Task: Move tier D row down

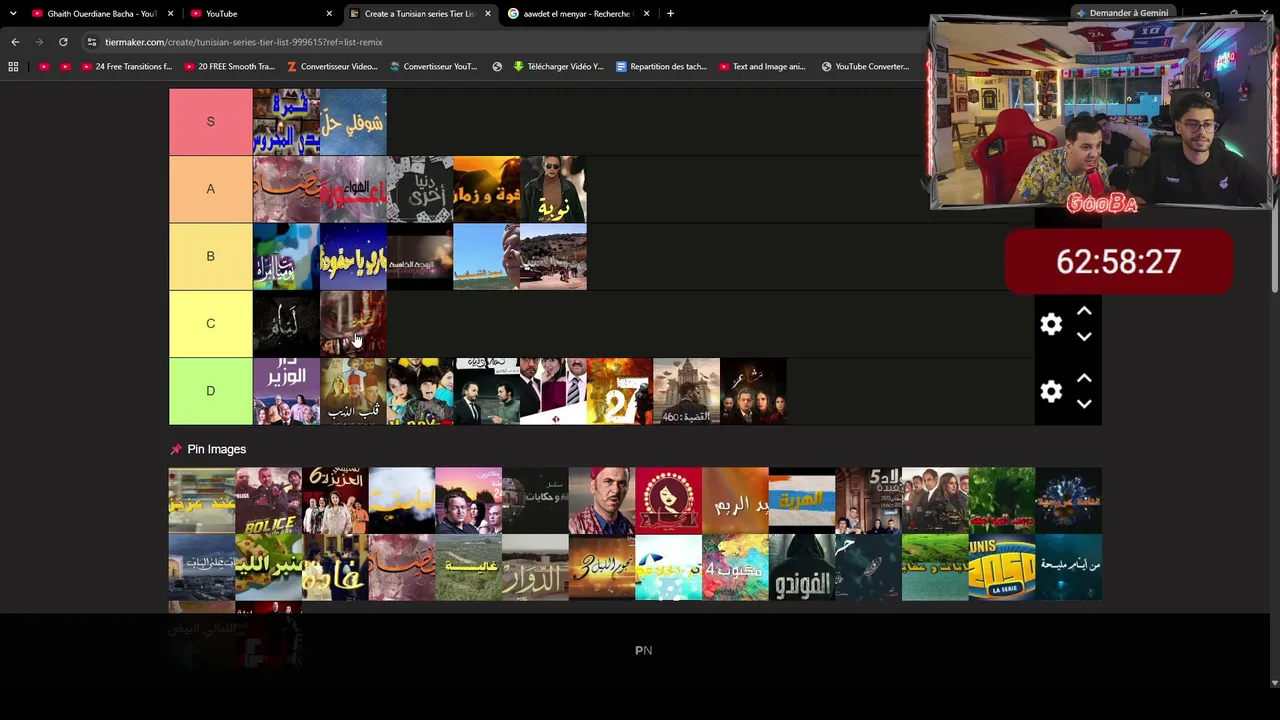Action: (1084, 404)
